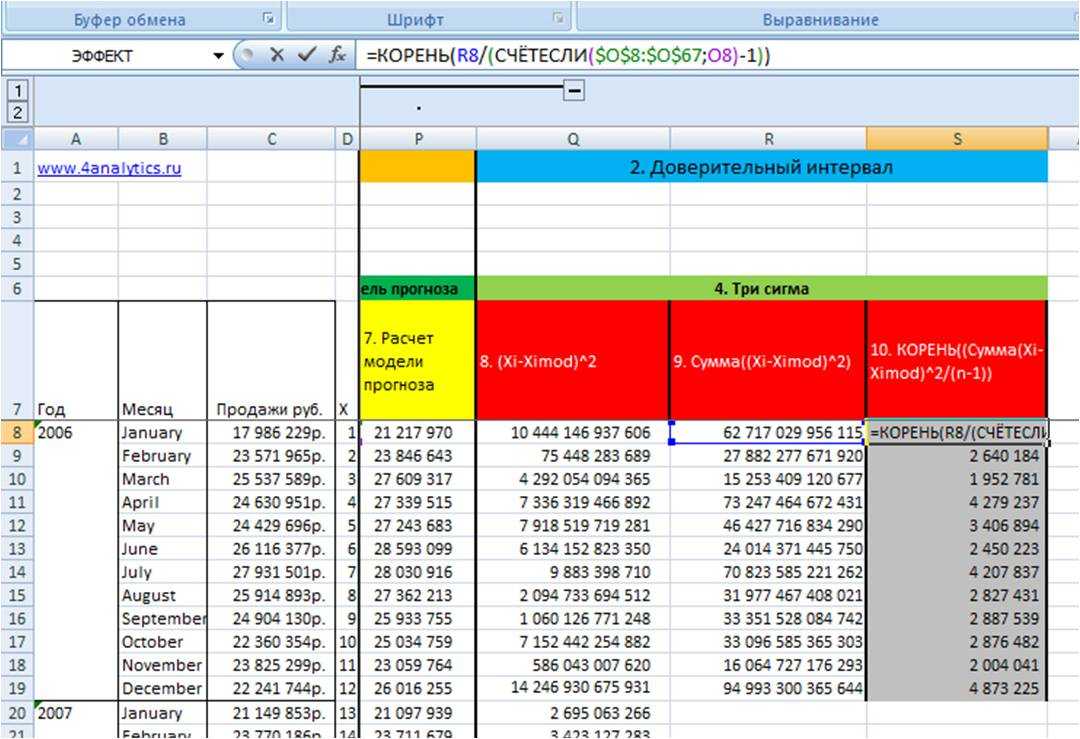This screenshot has height=739, width=1080.
Task: Collapse the column group with minus button
Action: click(574, 91)
